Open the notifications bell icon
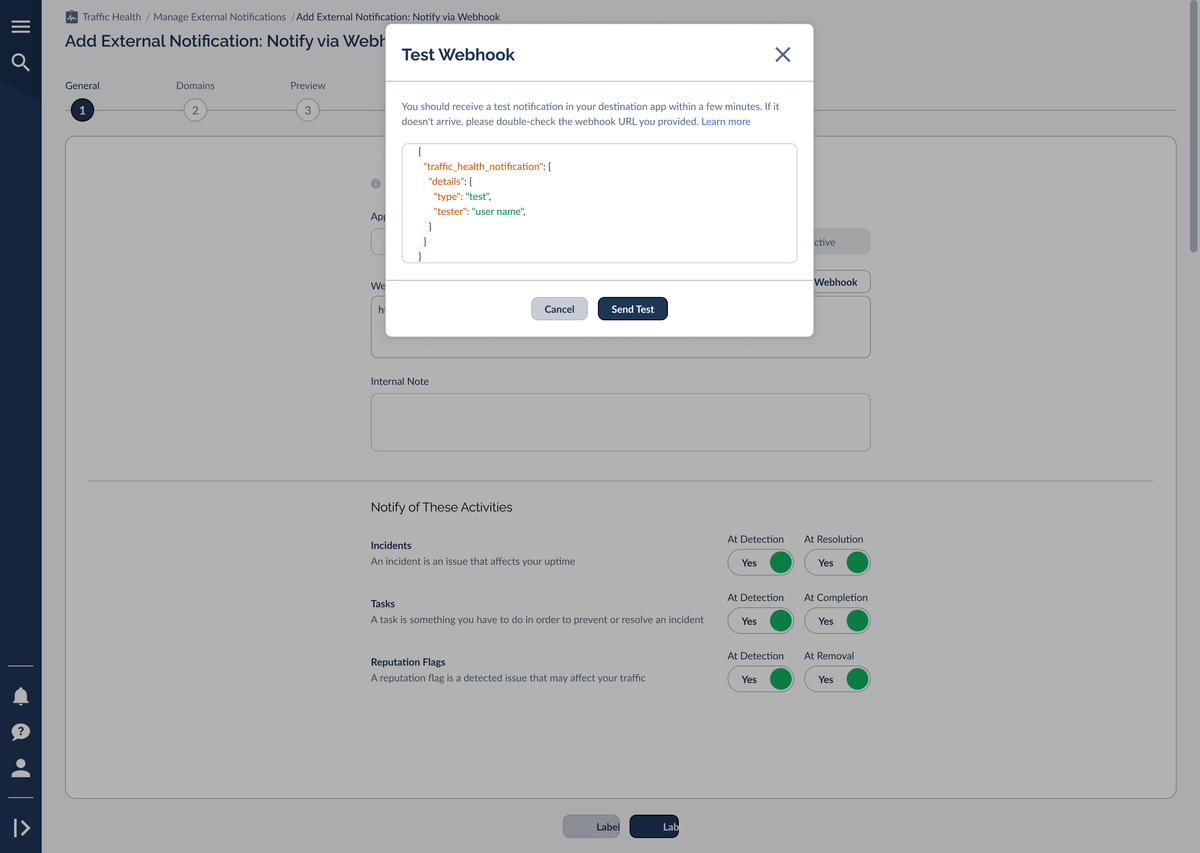This screenshot has height=853, width=1200. point(20,696)
